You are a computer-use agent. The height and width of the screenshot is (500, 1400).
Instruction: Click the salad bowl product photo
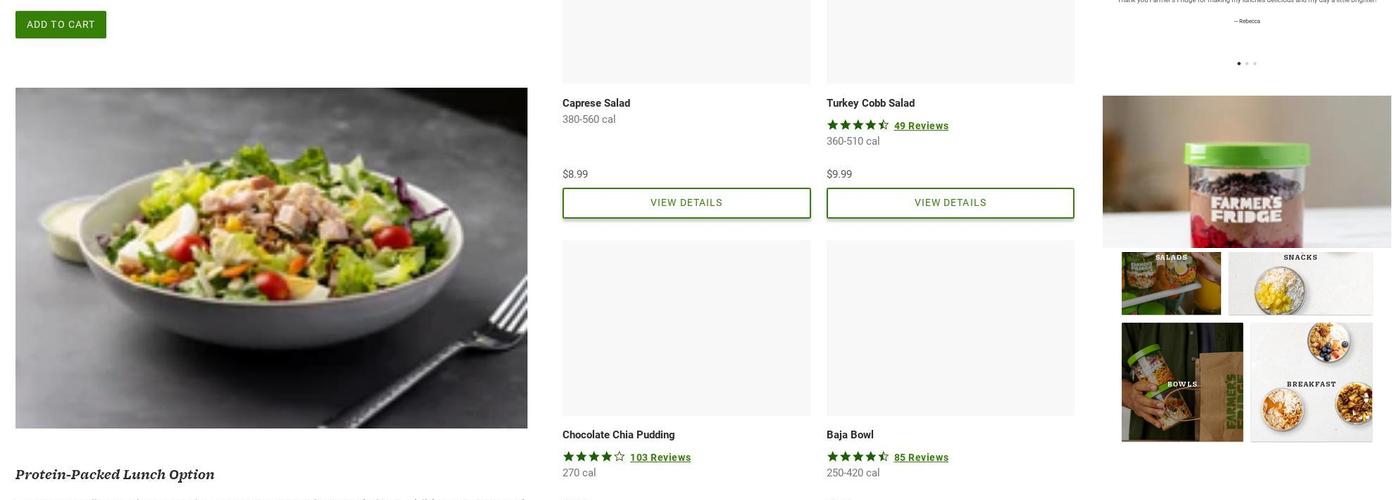(x=271, y=258)
